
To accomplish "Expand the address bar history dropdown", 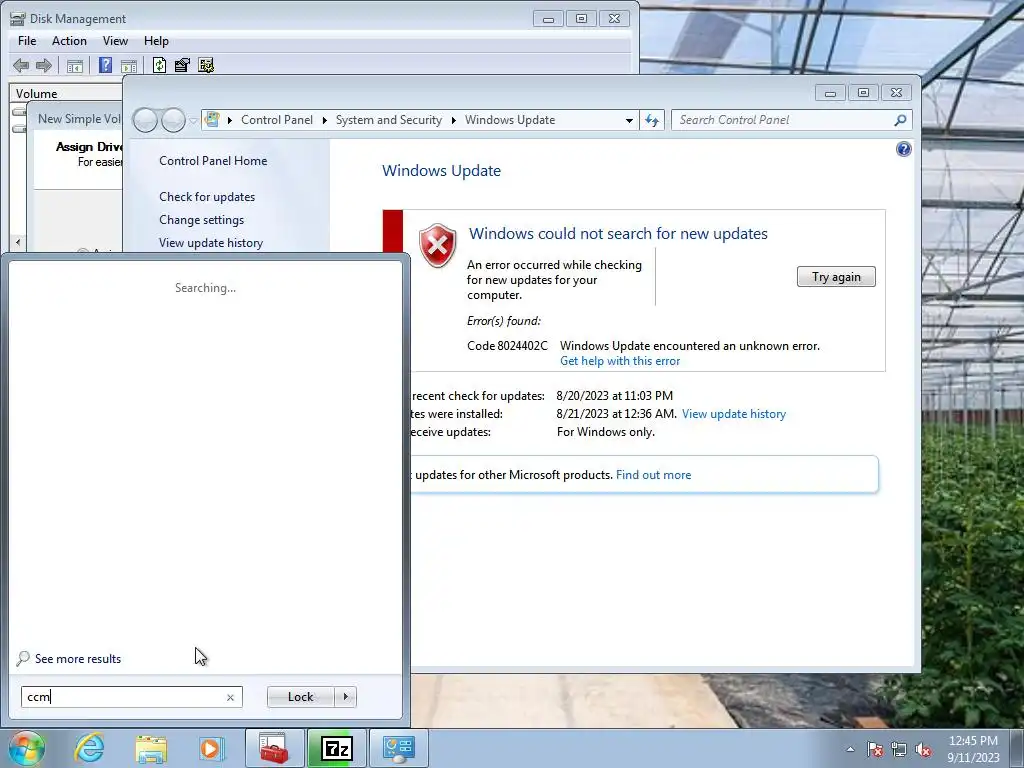I will (x=629, y=120).
